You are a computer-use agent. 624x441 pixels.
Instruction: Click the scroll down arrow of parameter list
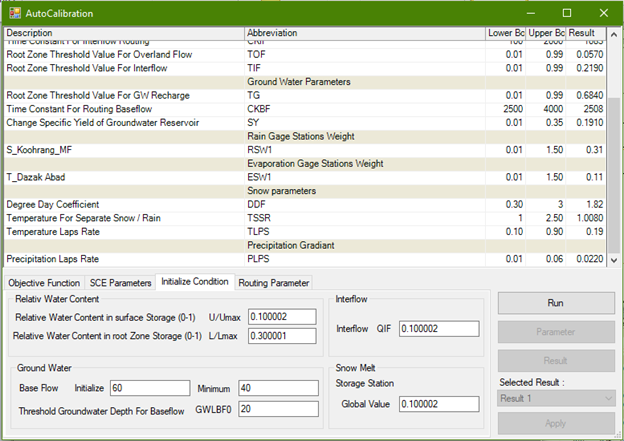[614, 261]
